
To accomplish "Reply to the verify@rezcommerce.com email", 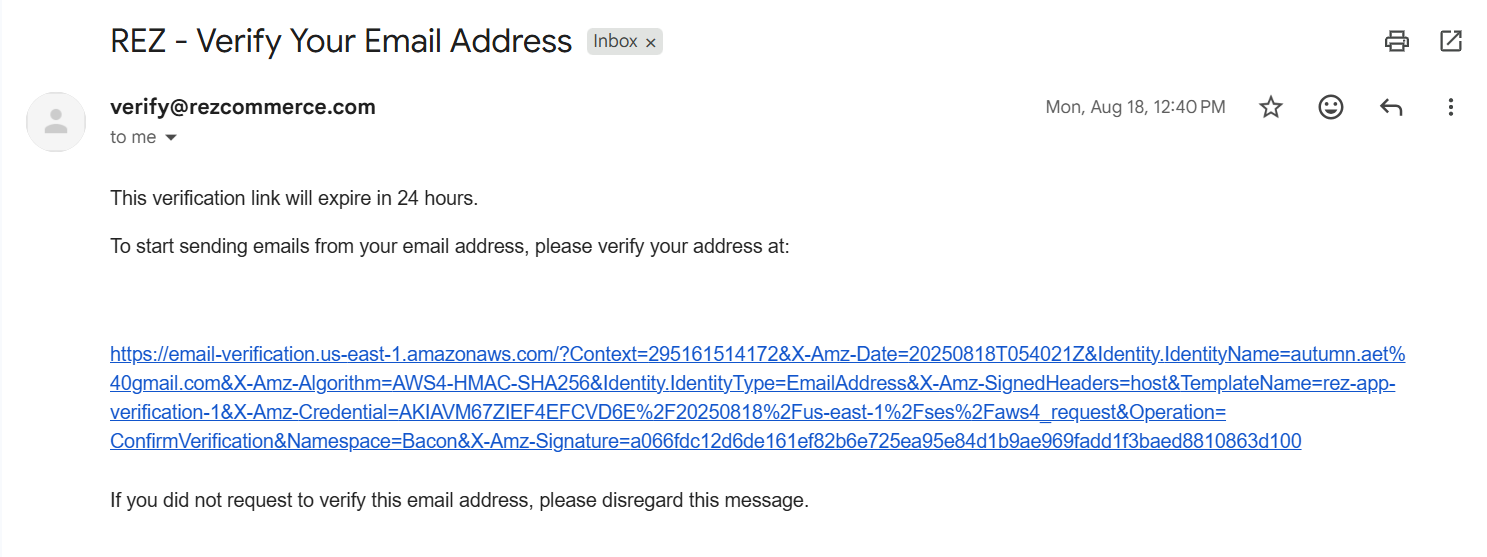I will (x=1390, y=107).
